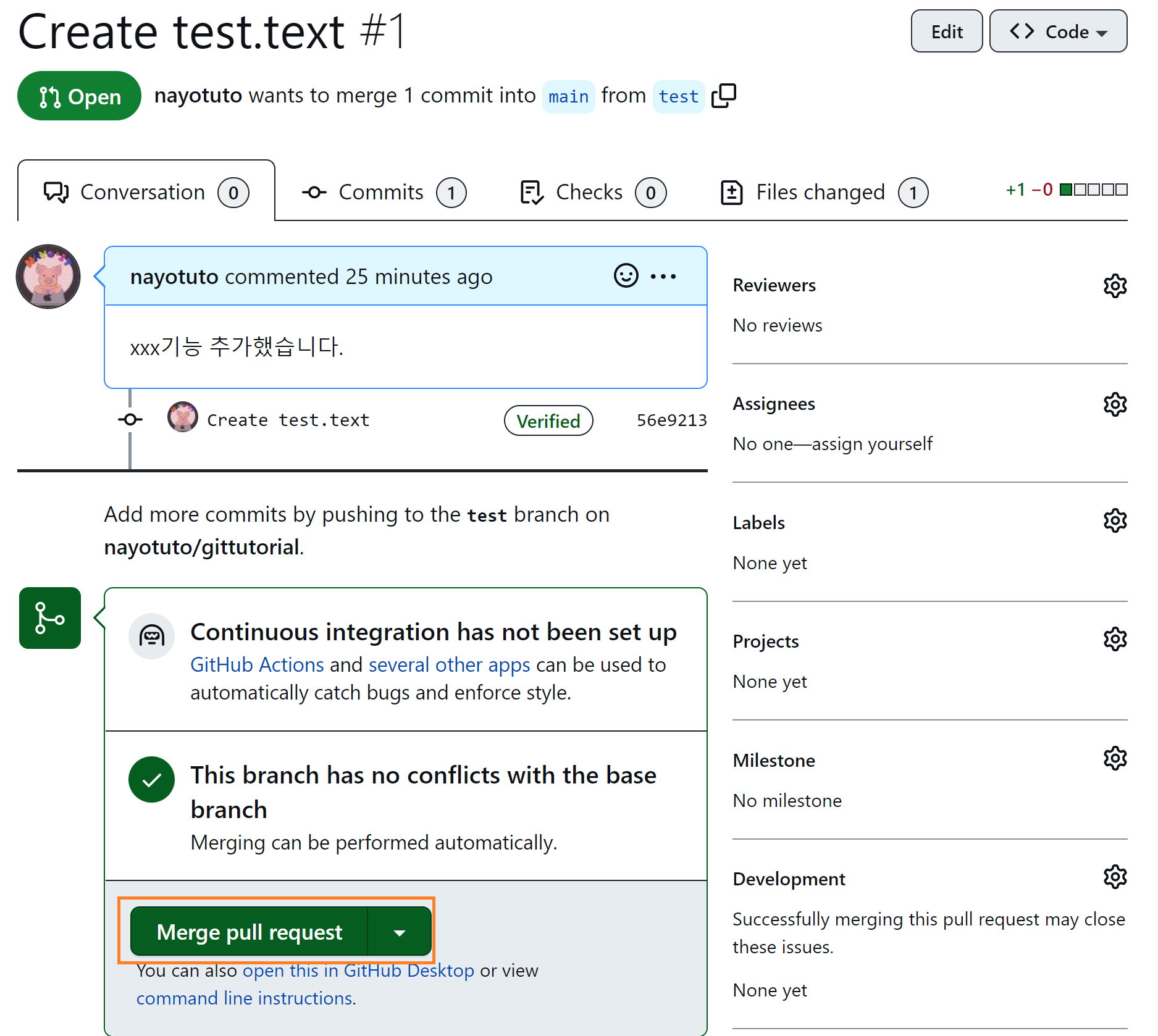Screen dimensions: 1158x1036
Task: Click the Milestone heading
Action: [774, 760]
